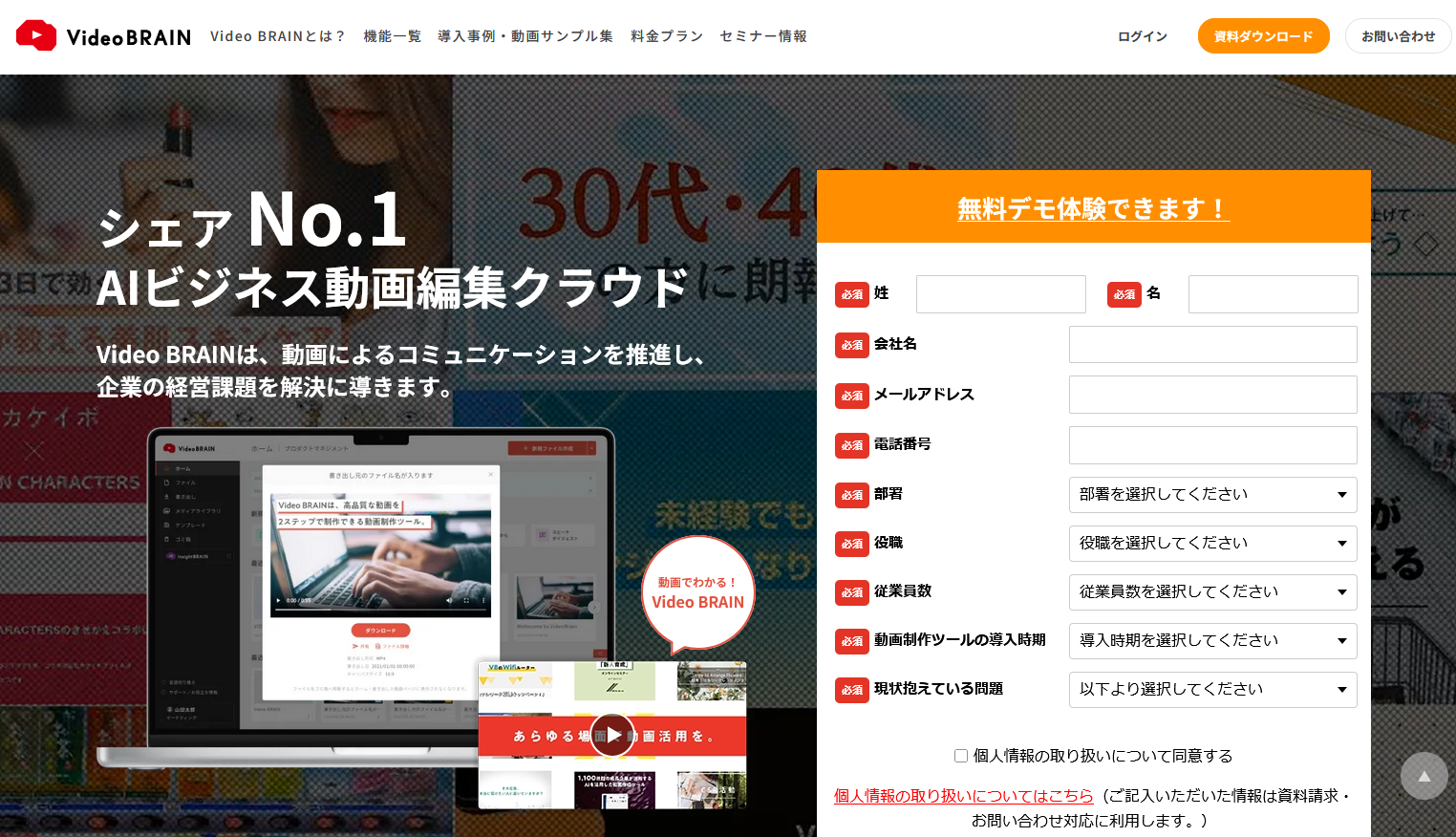Open the 以下より選択してください dropdown

coord(1212,690)
